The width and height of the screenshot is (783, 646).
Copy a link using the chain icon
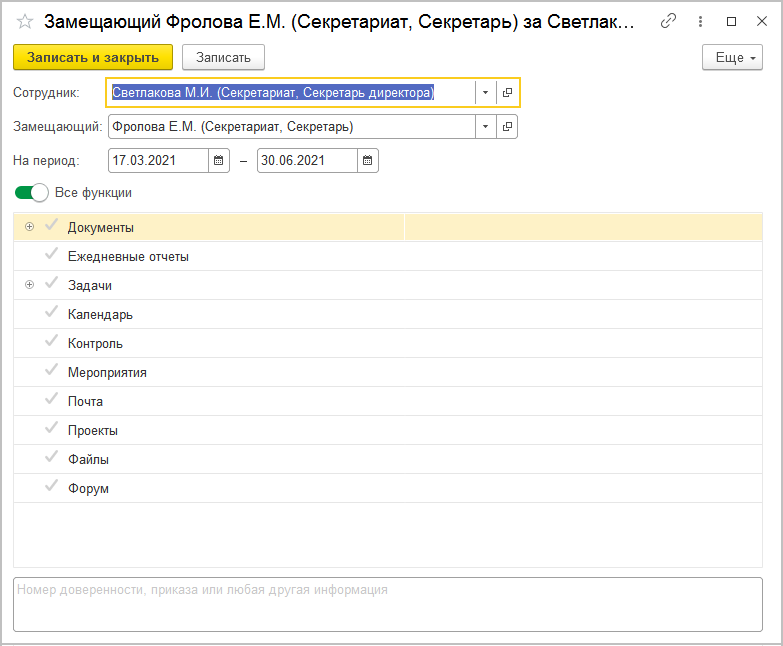click(x=668, y=21)
